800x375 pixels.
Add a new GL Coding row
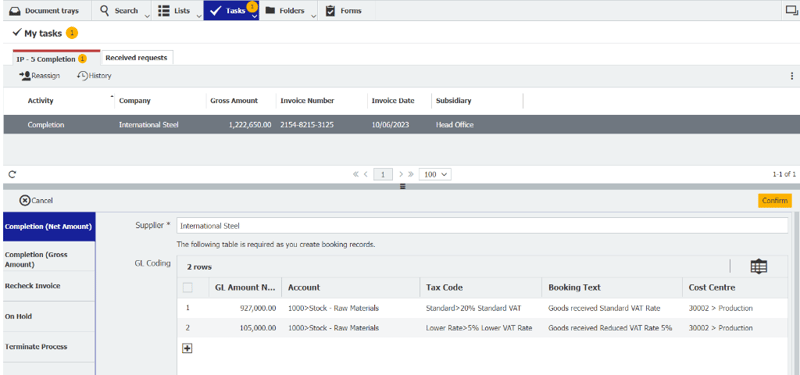coord(187,348)
